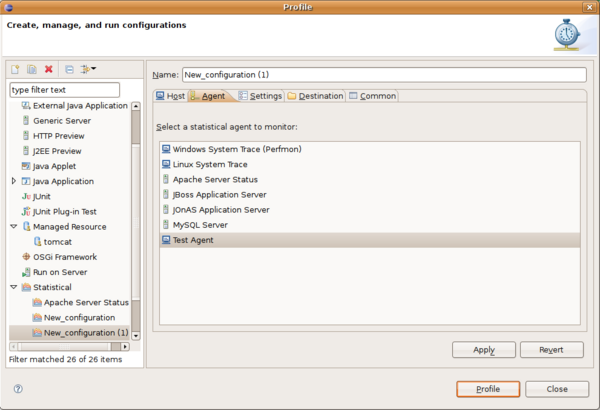Expand the Java Application node
600x410 pixels.
coord(14,181)
